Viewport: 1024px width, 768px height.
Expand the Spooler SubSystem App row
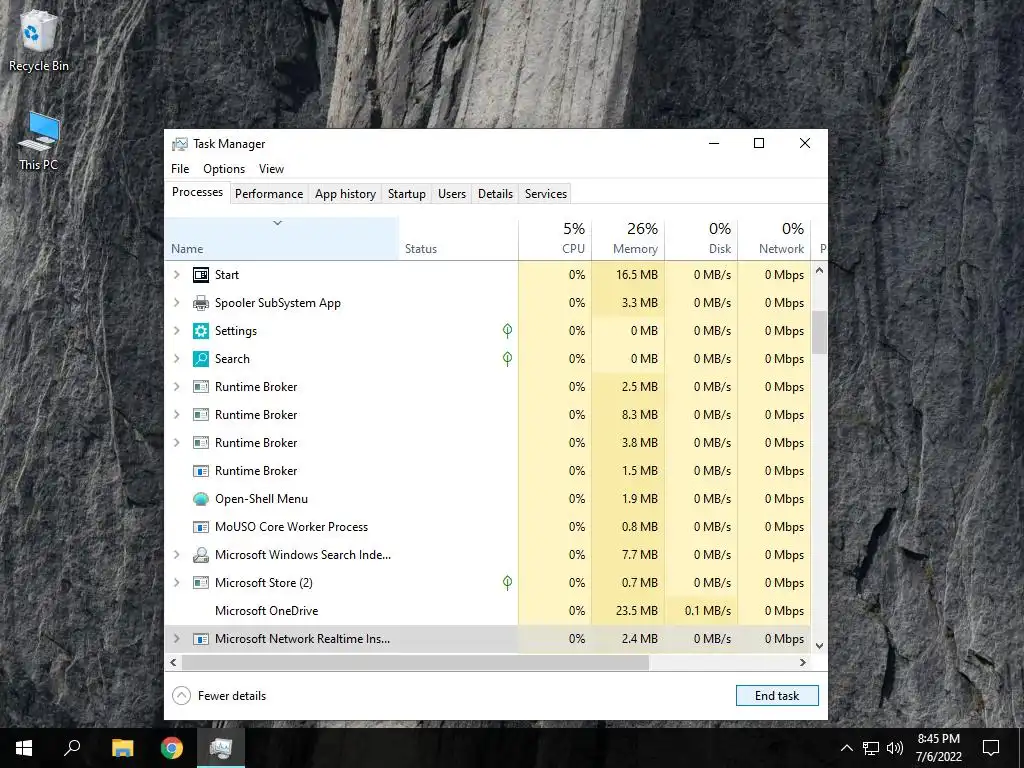pos(176,303)
